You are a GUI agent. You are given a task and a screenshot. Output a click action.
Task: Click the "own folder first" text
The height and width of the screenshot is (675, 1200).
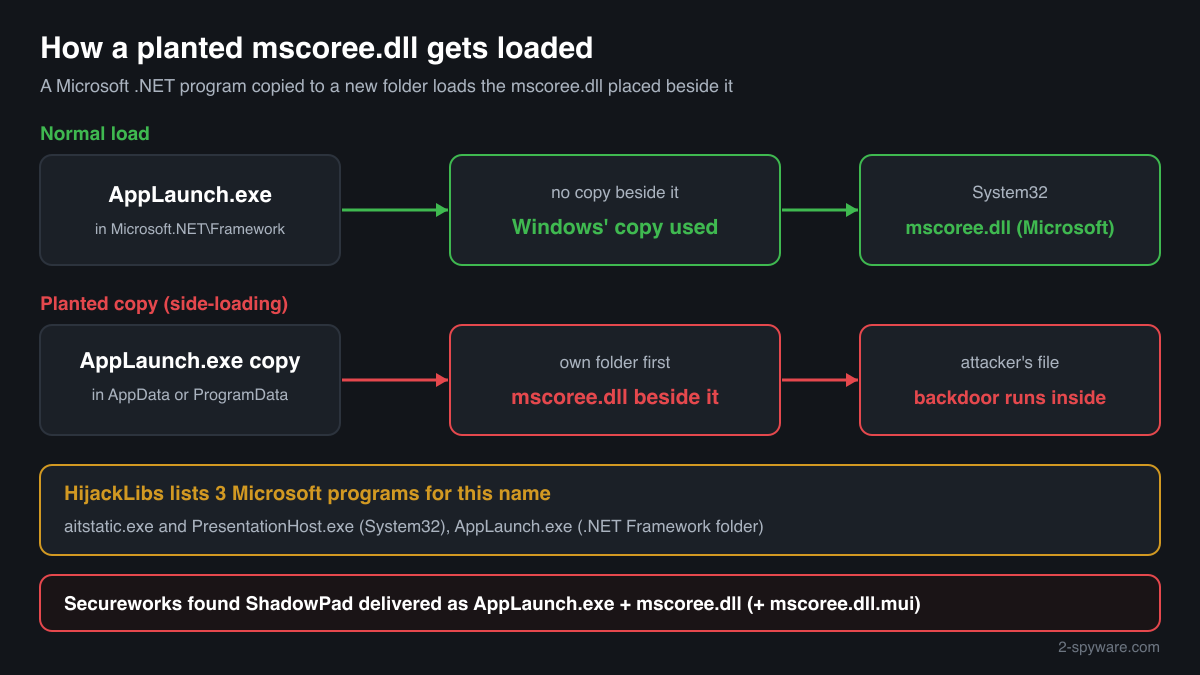(x=615, y=362)
